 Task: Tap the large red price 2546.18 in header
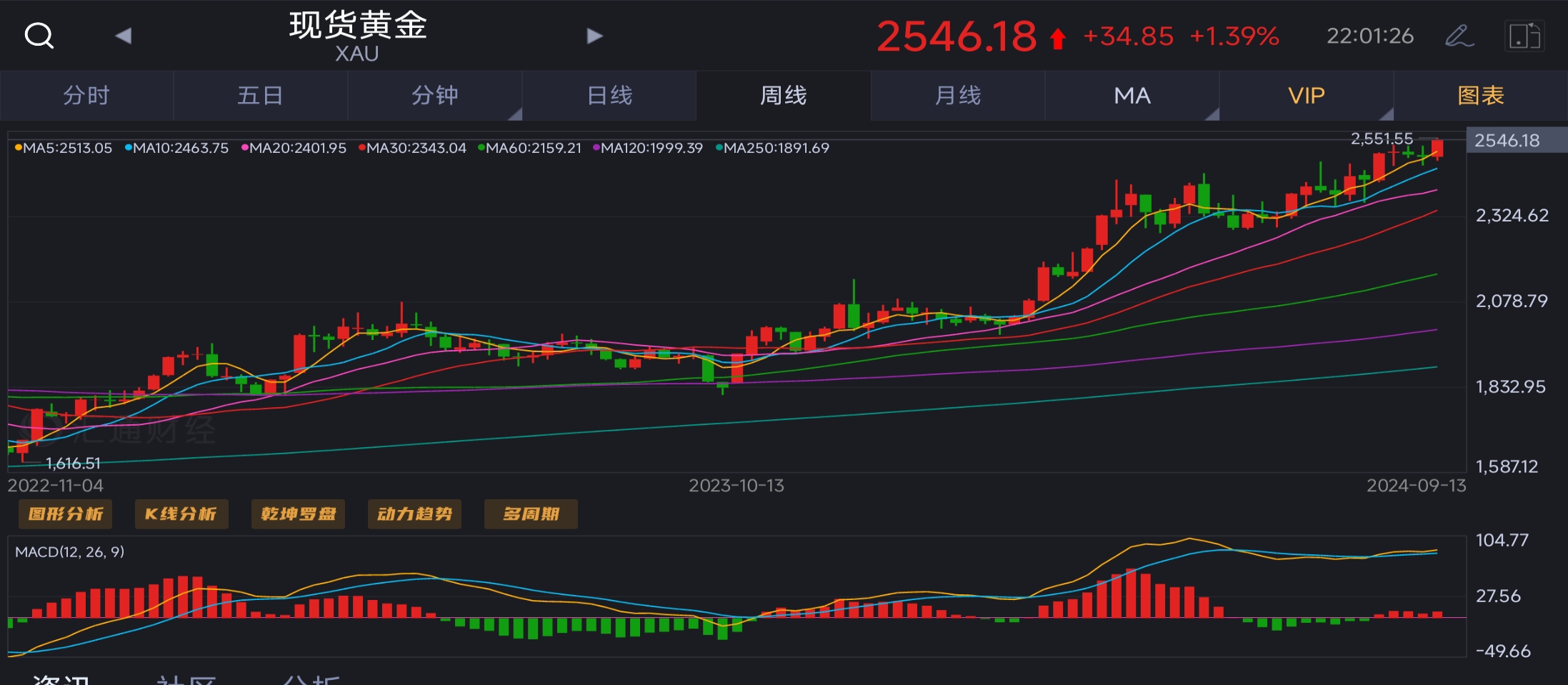click(x=957, y=36)
